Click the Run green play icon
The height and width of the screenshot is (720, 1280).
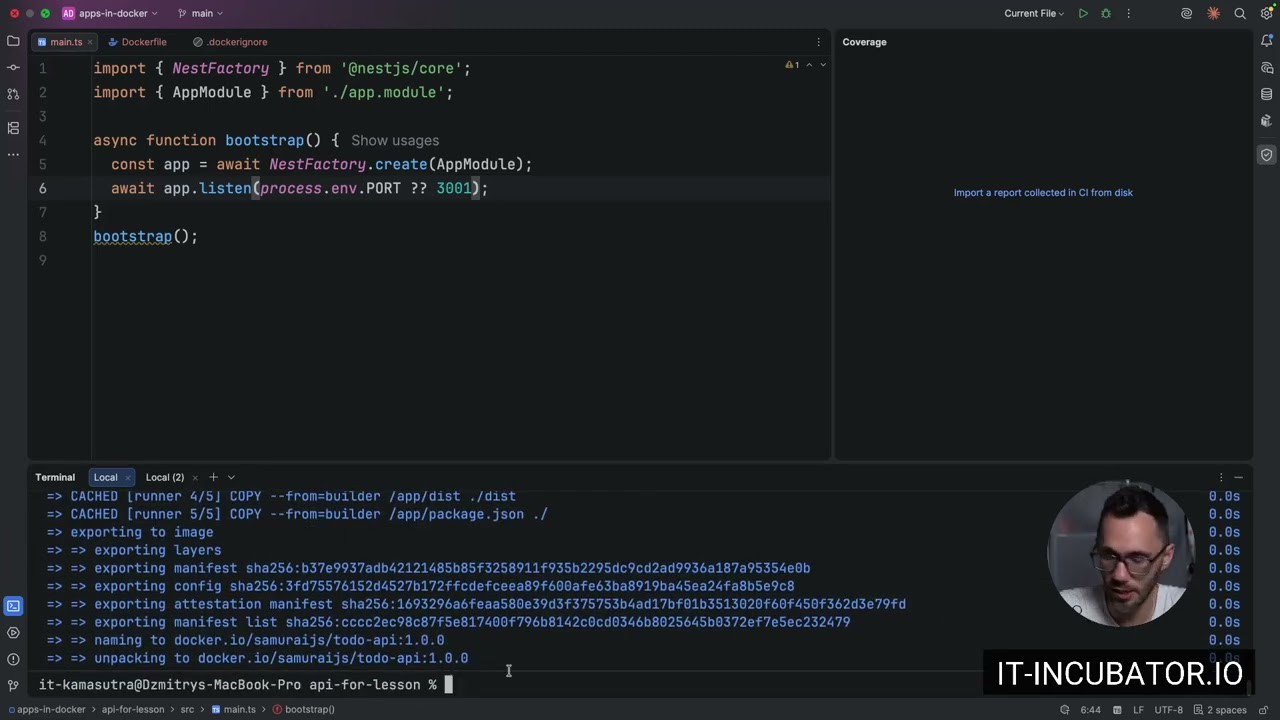(1083, 13)
